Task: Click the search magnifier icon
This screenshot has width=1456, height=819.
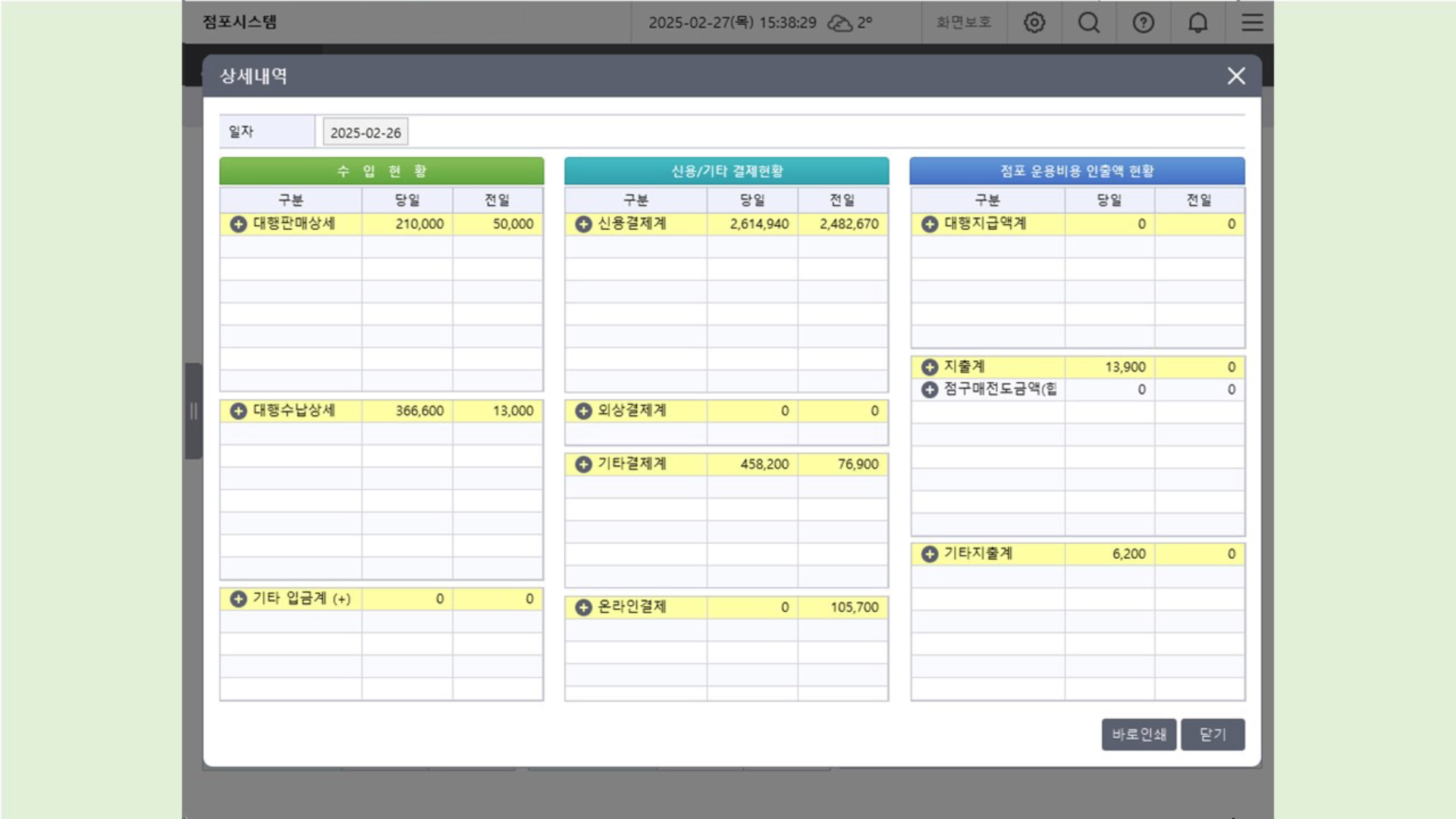Action: pos(1089,23)
